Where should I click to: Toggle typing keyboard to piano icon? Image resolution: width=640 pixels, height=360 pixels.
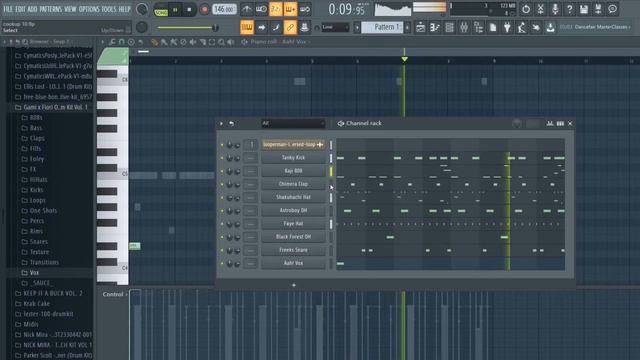tap(247, 27)
